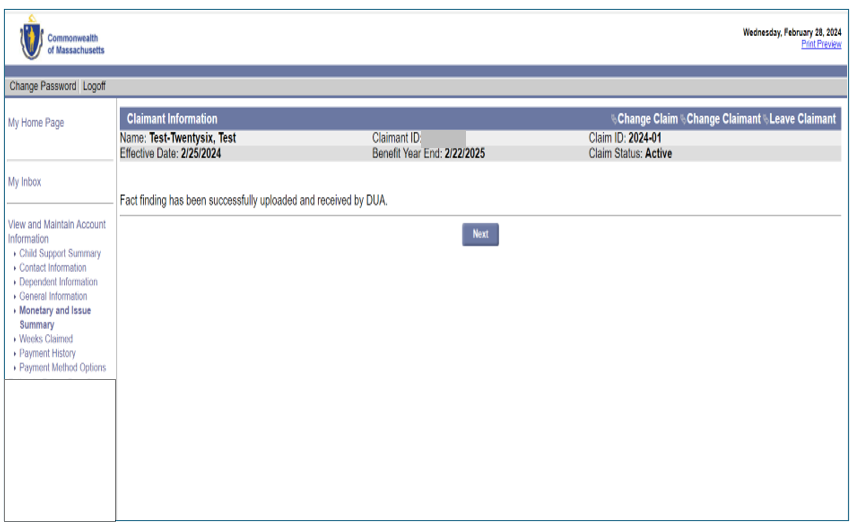Screen dimensions: 852x526
Task: Select Change Password in the top bar
Action: pyautogui.click(x=42, y=86)
